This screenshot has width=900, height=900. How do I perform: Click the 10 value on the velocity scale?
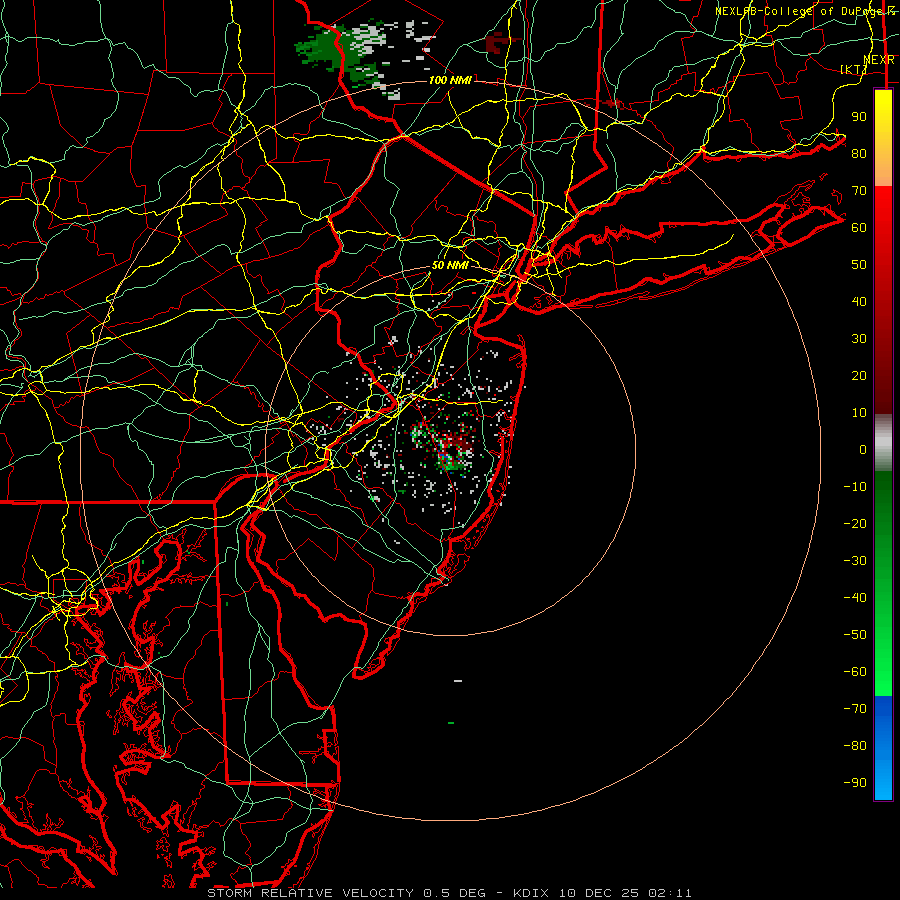(x=859, y=413)
